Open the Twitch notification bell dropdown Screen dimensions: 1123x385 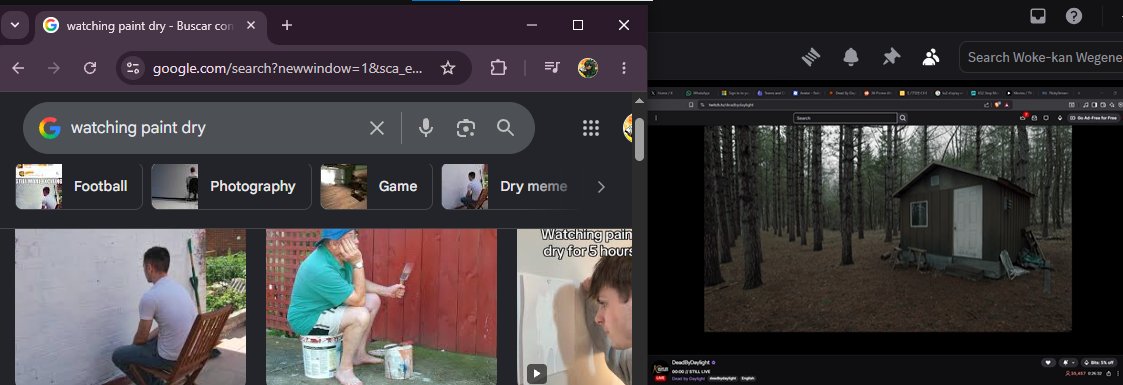coord(1069,363)
